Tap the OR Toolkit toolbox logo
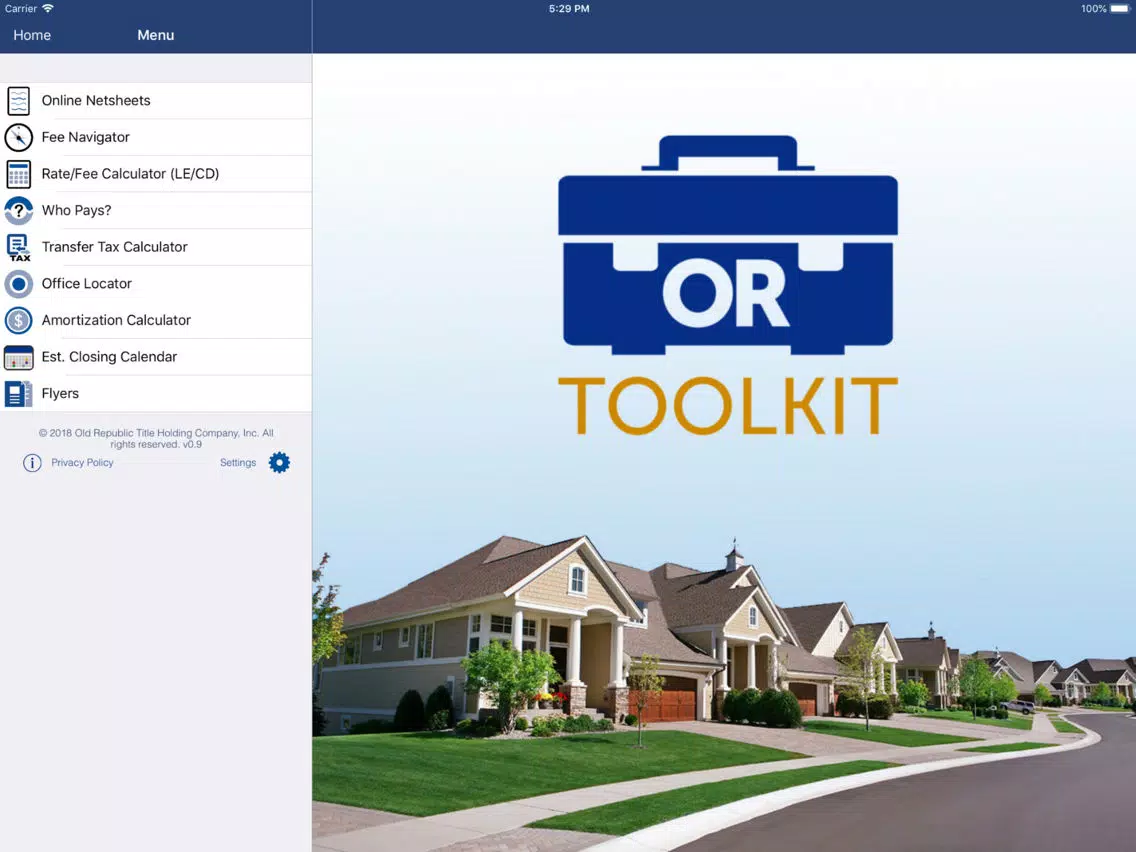The width and height of the screenshot is (1136, 852). click(727, 245)
